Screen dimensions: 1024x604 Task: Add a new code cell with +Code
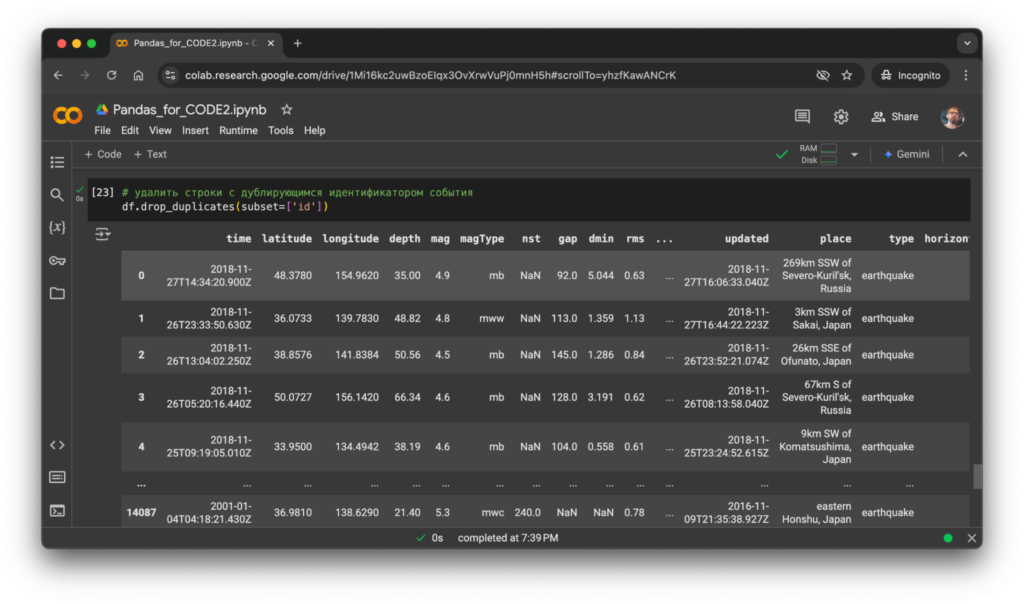coord(102,154)
